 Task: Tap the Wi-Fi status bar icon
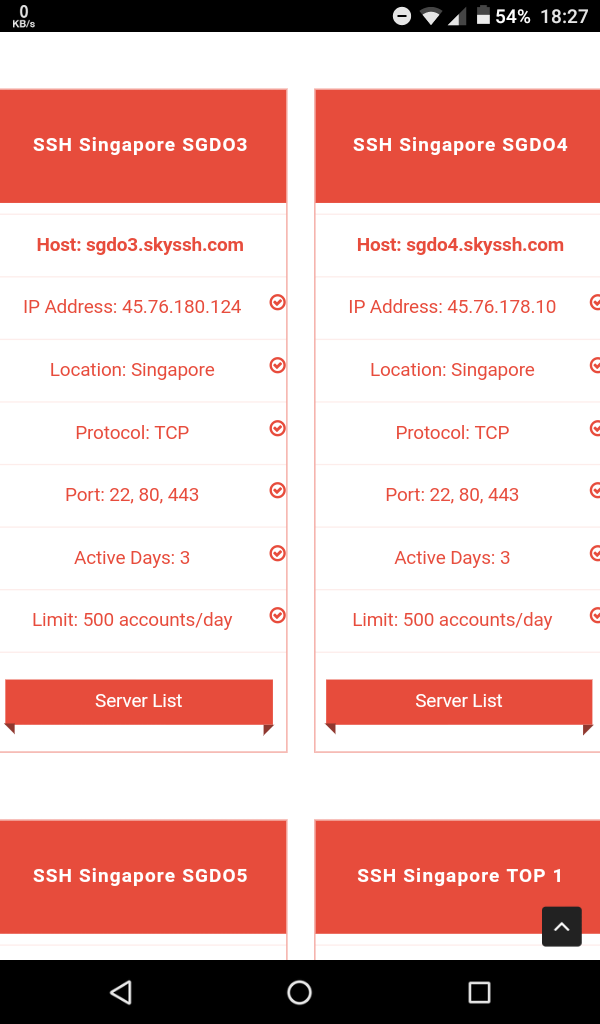point(431,16)
